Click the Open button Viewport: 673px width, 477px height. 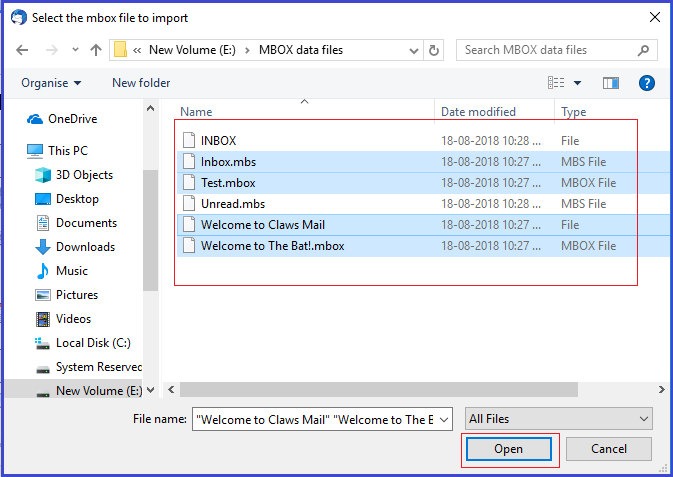[x=509, y=449]
